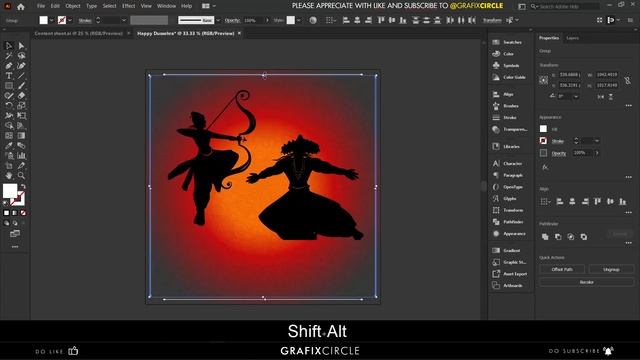Click the X position input field

[569, 75]
